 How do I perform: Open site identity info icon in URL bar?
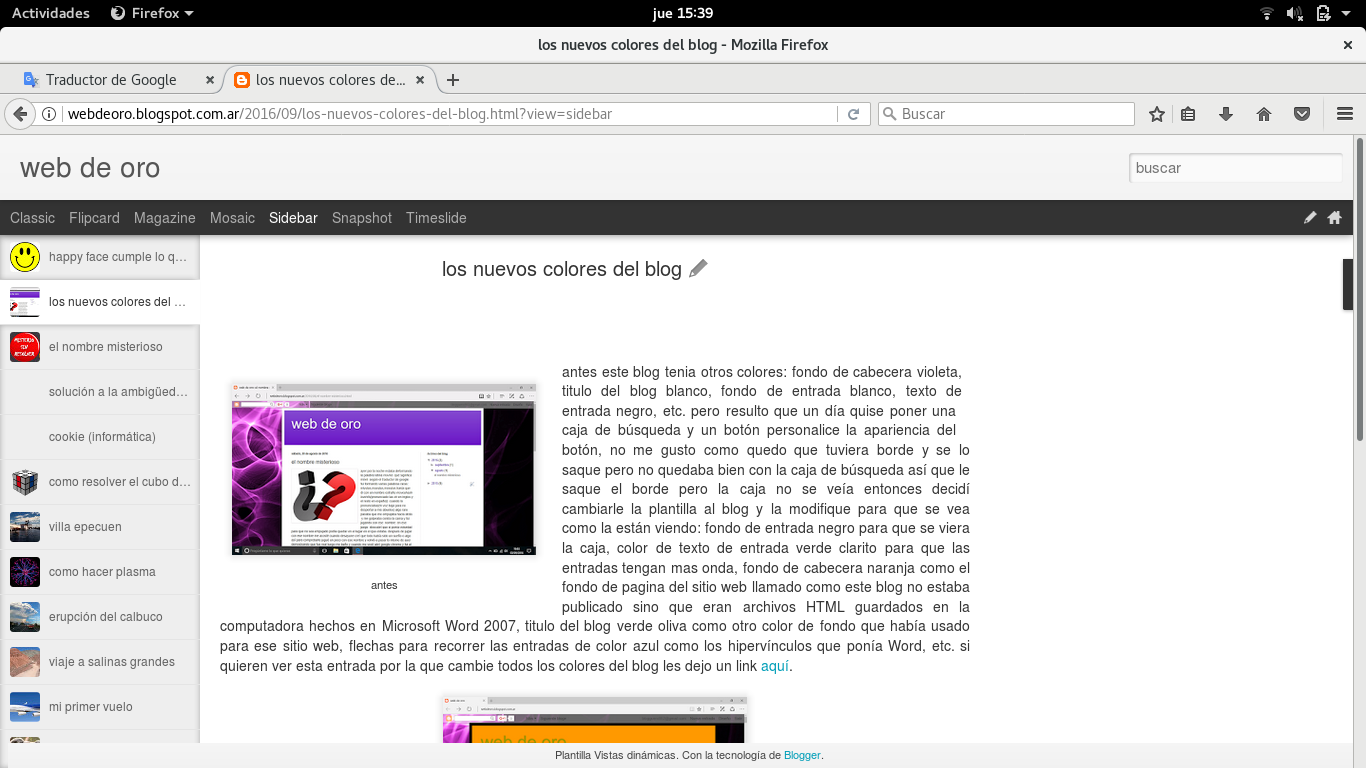coord(49,114)
